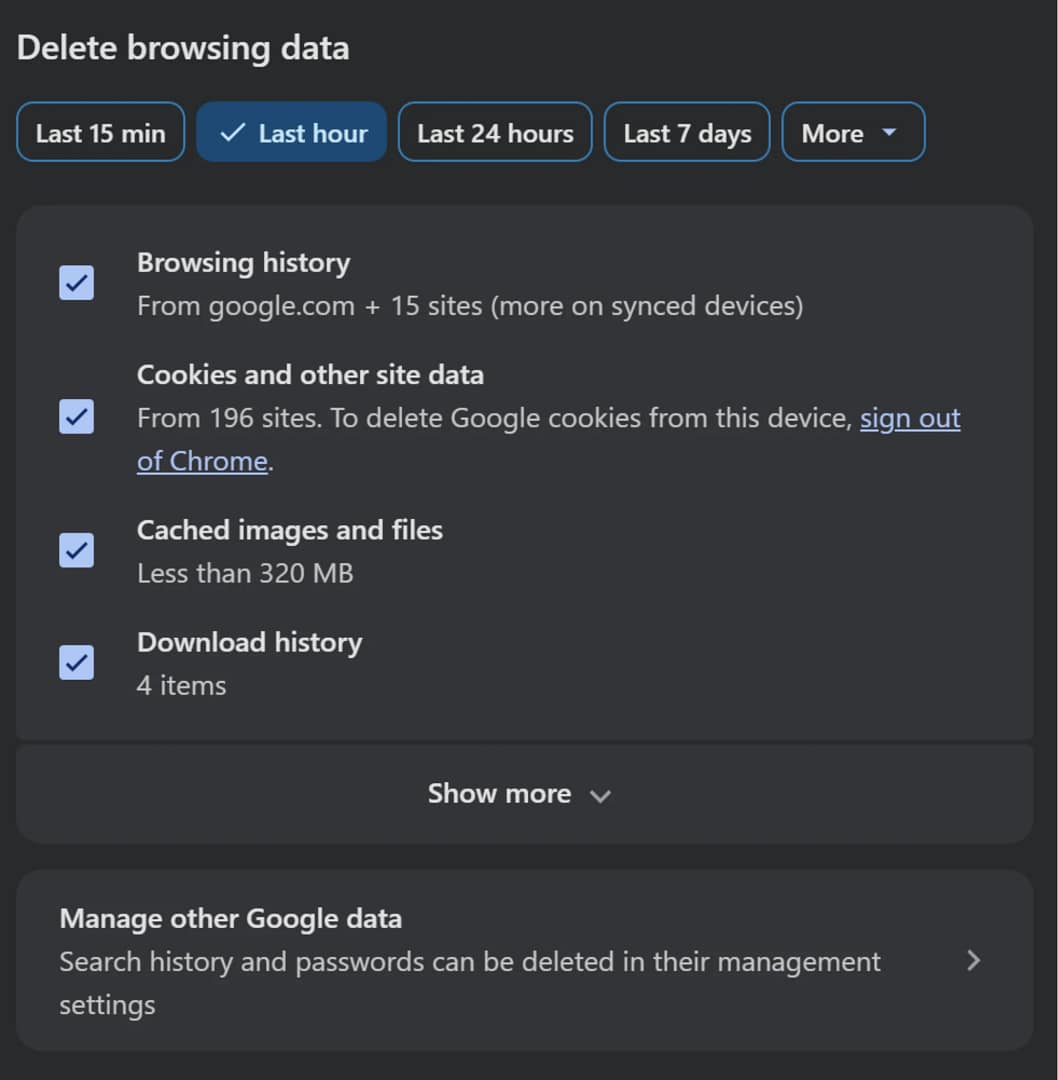Click the Delete browsing data title
Image resolution: width=1058 pixels, height=1080 pixels.
tap(184, 47)
